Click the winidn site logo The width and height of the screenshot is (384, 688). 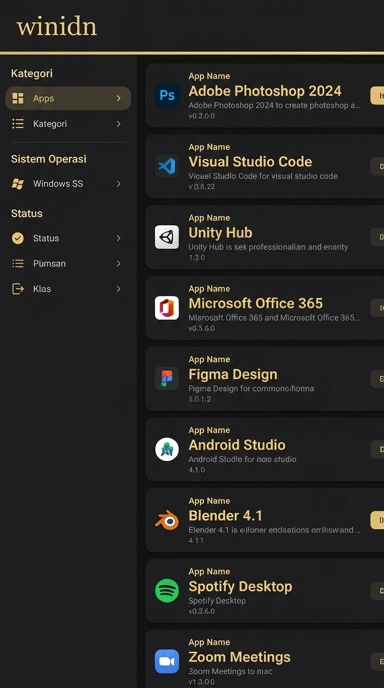tap(57, 27)
